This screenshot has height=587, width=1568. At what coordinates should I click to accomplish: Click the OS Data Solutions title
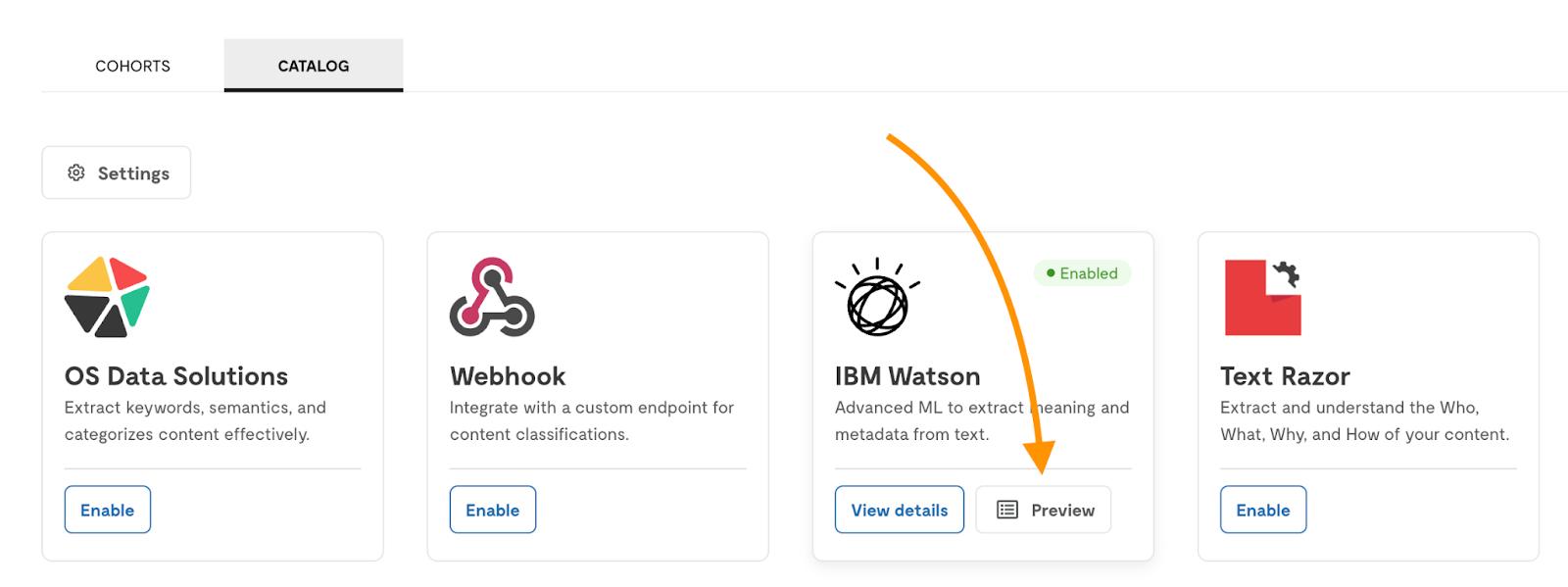[176, 376]
